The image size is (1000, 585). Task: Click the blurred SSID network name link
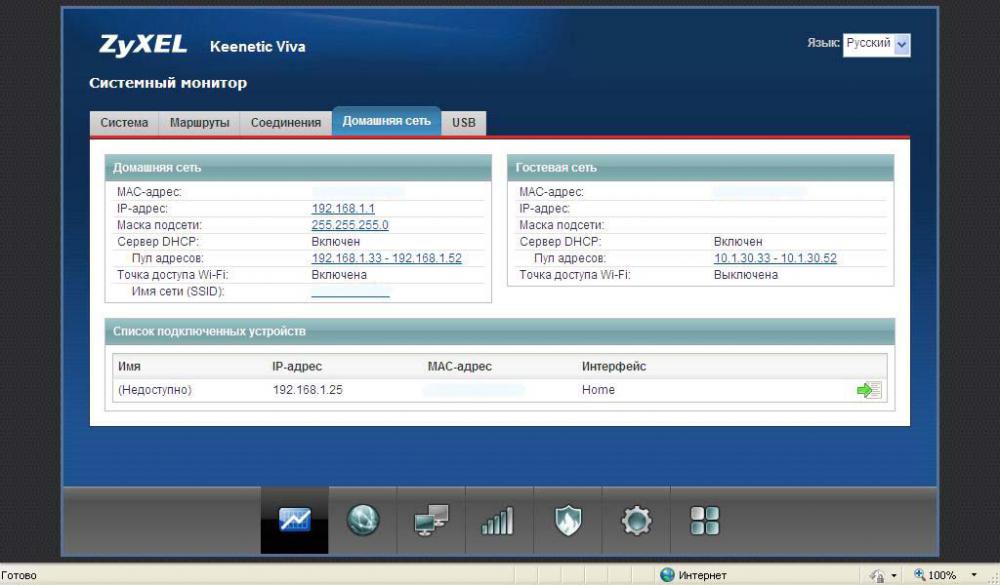tap(350, 292)
